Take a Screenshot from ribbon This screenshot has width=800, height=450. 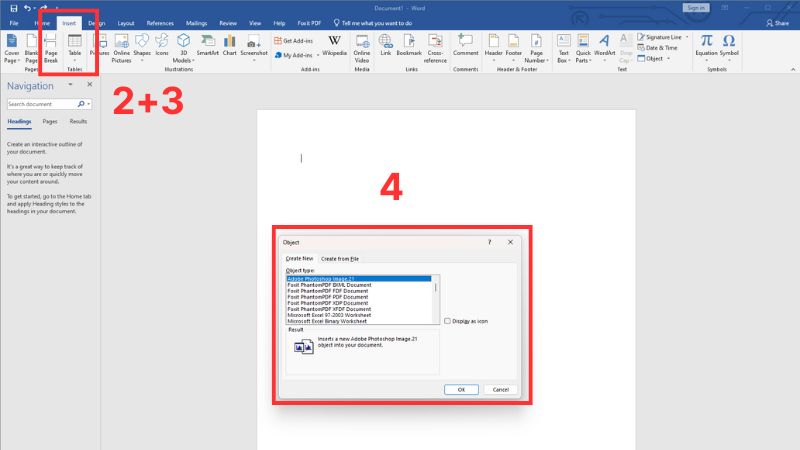point(254,48)
